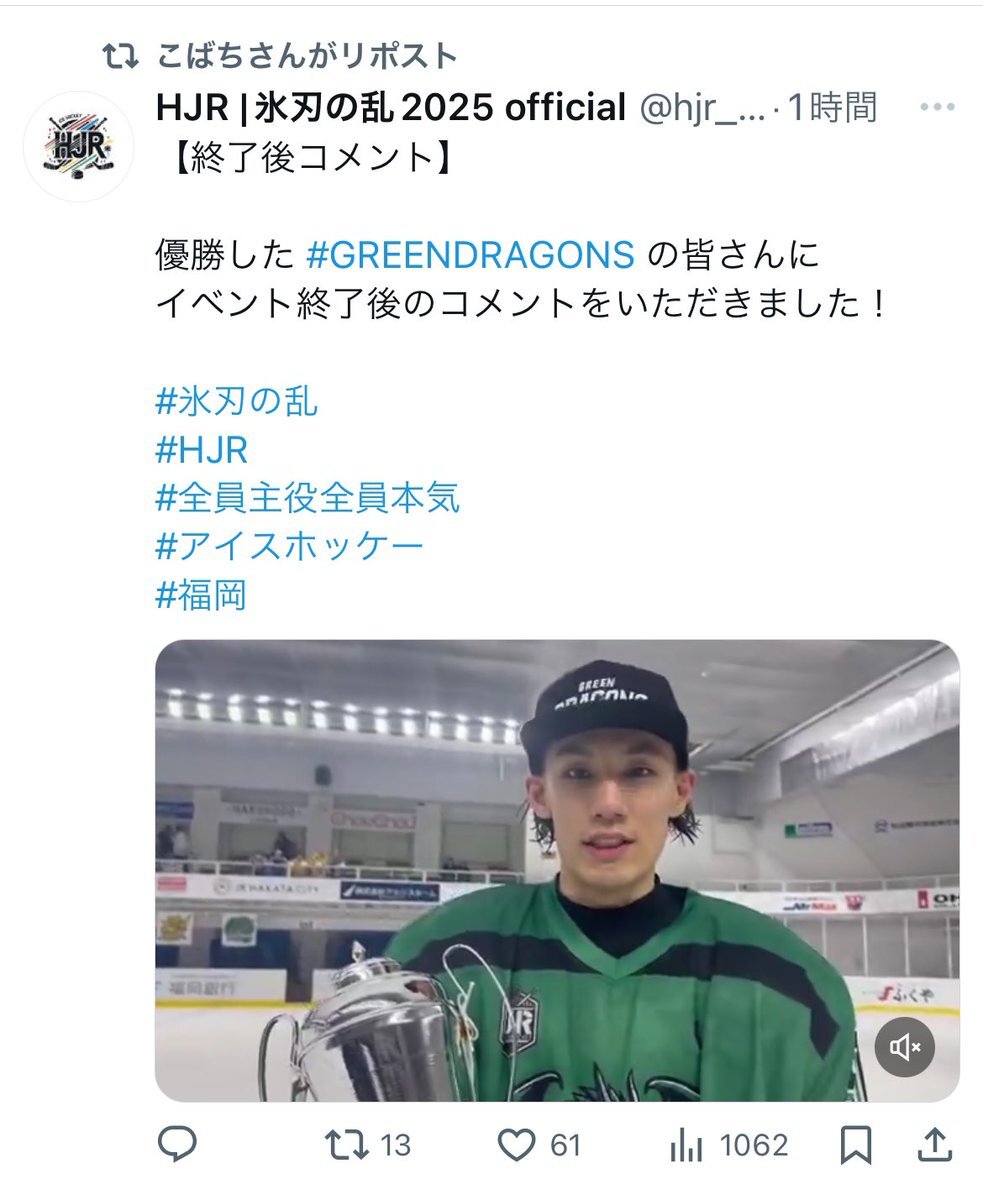Screen dimensions: 983x1200
Task: Open the HJR profile avatar
Action: (x=78, y=148)
